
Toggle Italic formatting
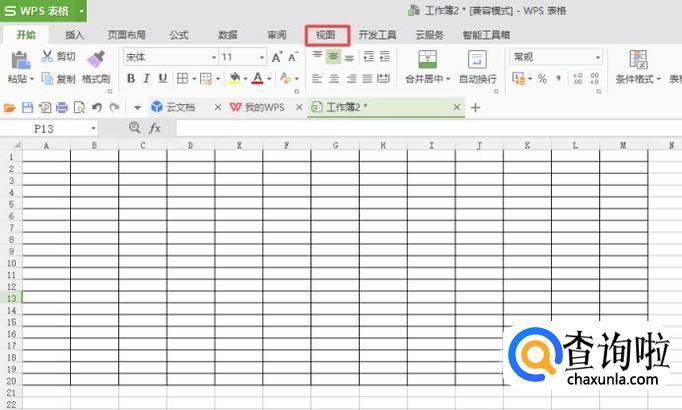[x=147, y=79]
